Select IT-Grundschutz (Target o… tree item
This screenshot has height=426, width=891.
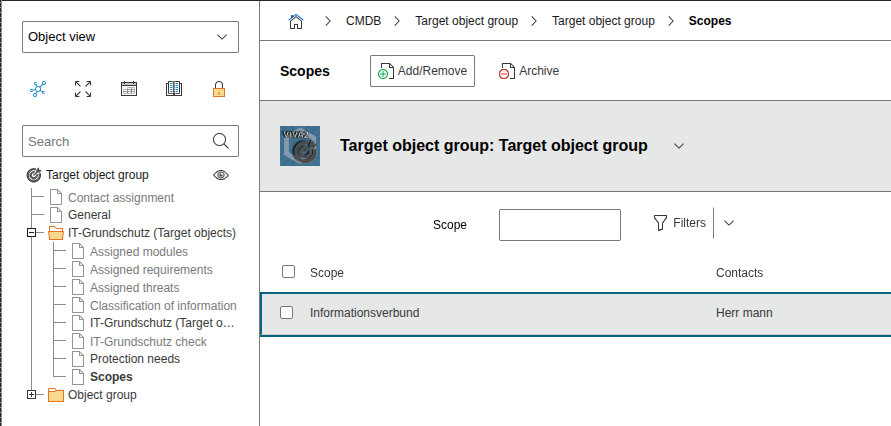(x=162, y=323)
